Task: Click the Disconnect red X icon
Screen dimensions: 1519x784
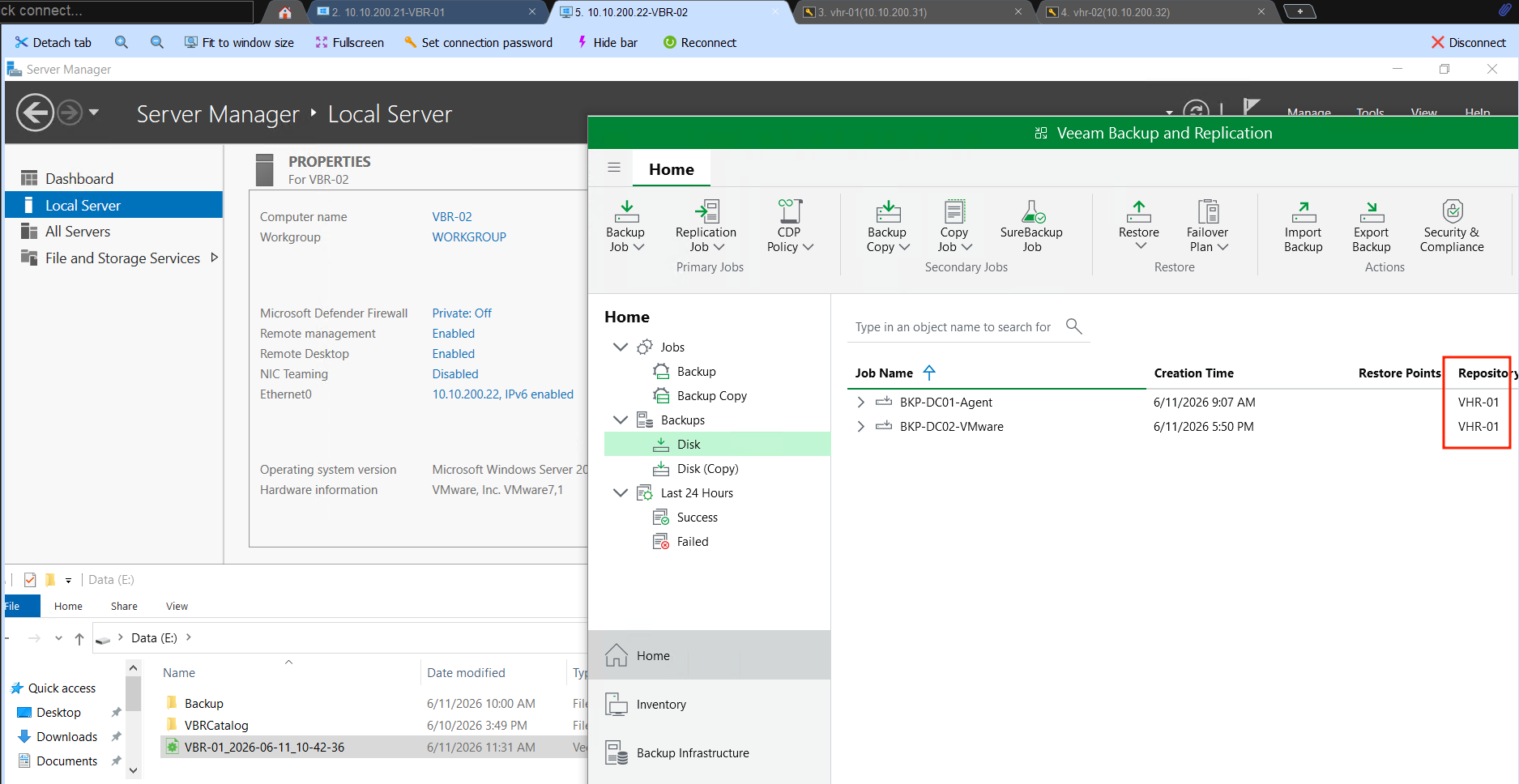Action: [1438, 42]
